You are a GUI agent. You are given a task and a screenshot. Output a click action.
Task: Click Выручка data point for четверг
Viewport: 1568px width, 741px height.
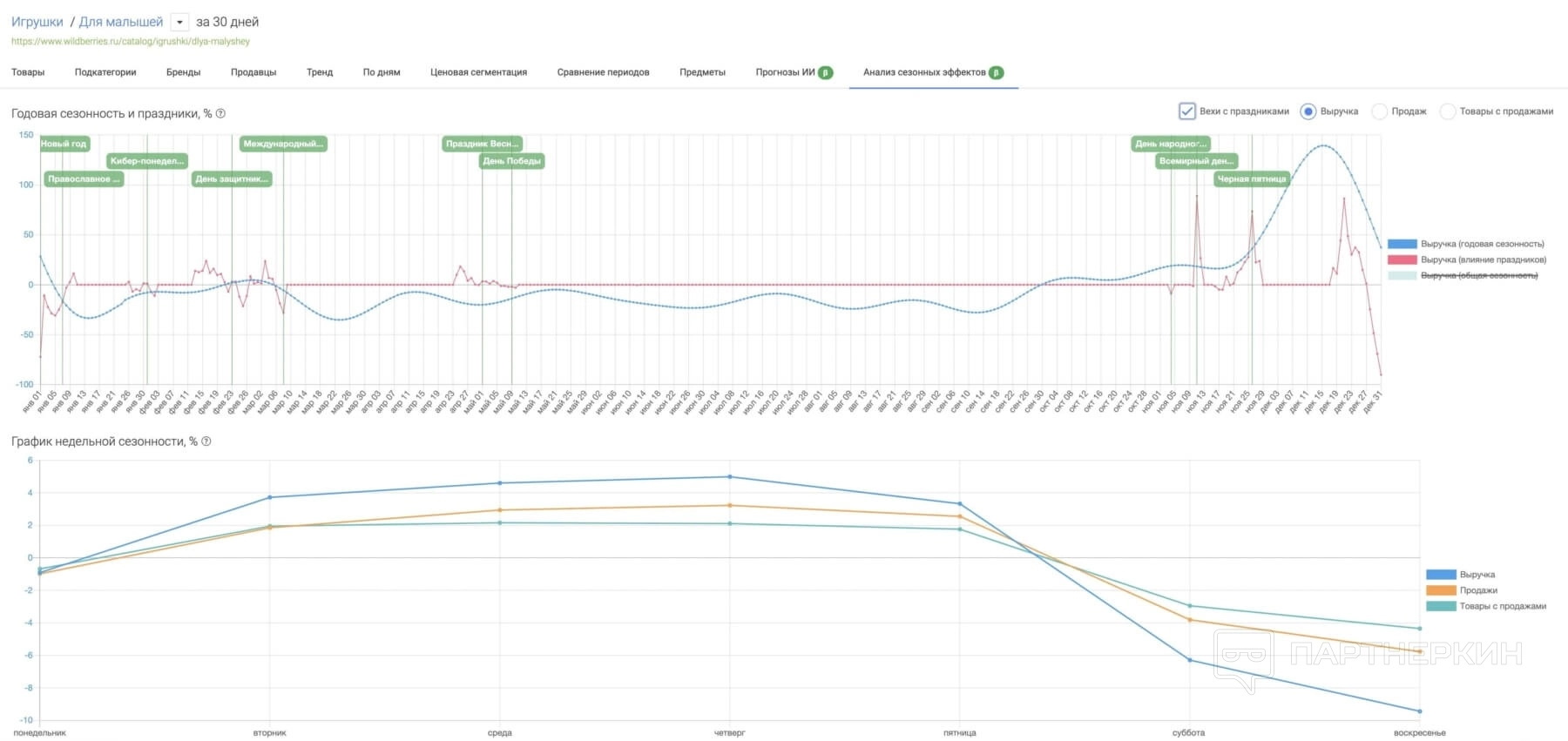click(x=730, y=476)
